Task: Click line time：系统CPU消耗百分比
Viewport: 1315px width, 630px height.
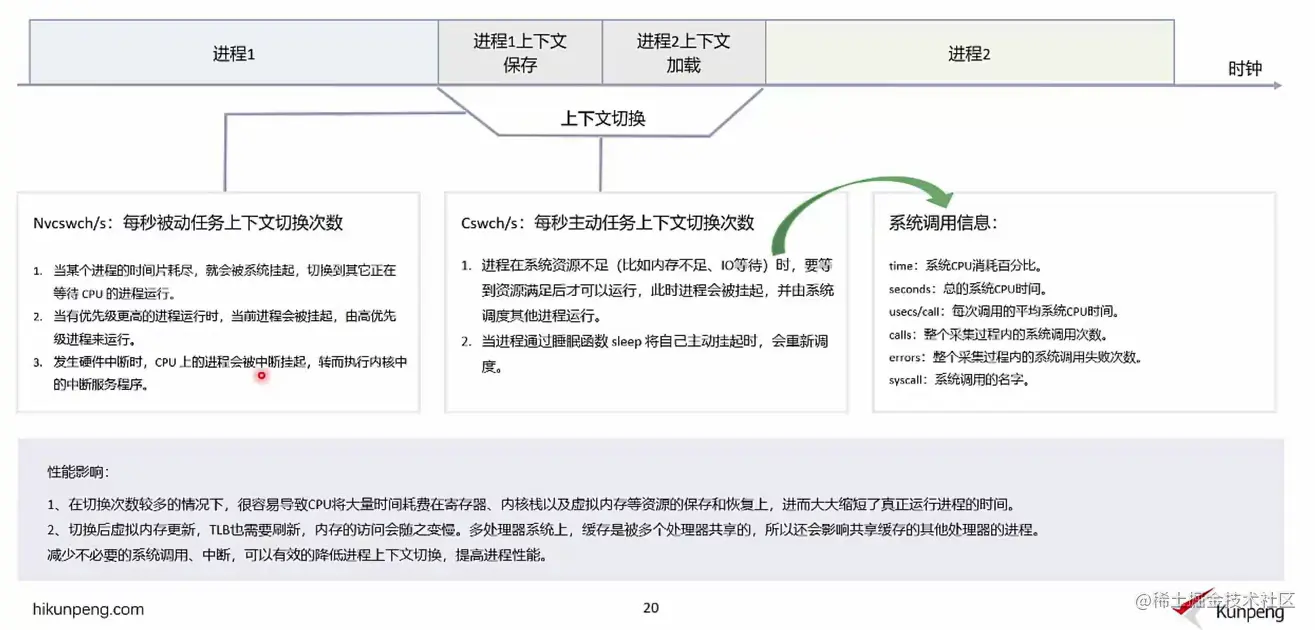Action: point(965,266)
